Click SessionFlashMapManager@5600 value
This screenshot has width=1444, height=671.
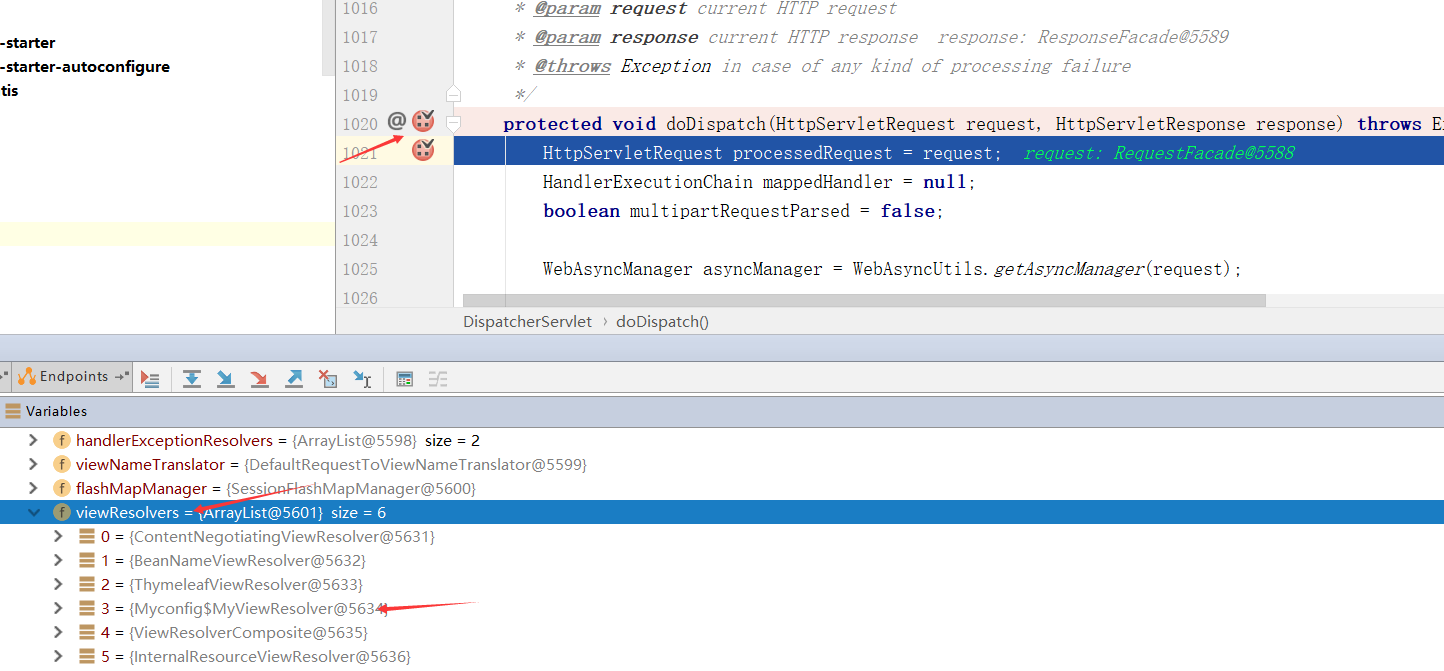tap(352, 489)
